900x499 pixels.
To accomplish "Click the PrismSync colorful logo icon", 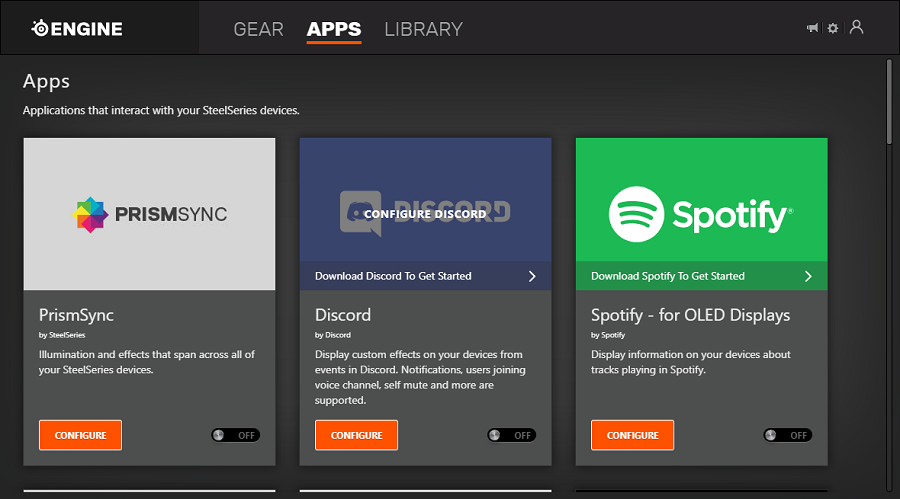I will click(x=91, y=215).
